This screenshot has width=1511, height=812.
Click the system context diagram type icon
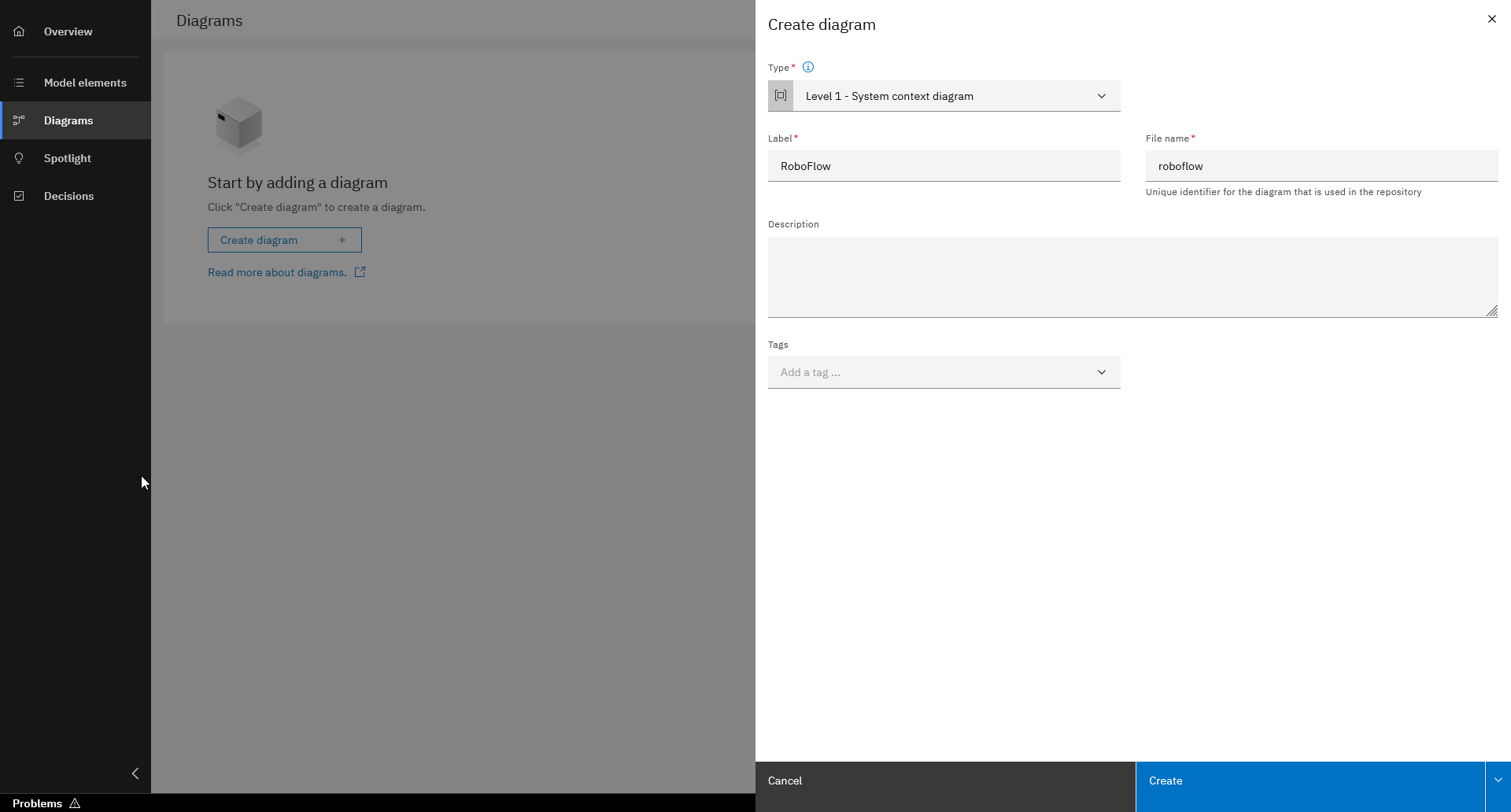pos(781,95)
